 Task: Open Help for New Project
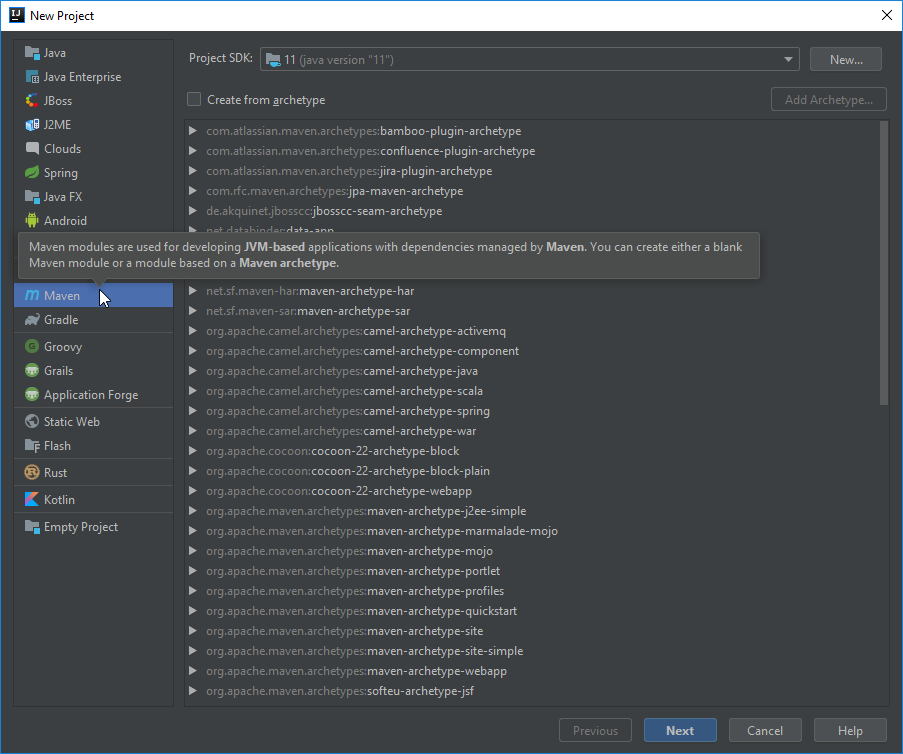[x=850, y=730]
